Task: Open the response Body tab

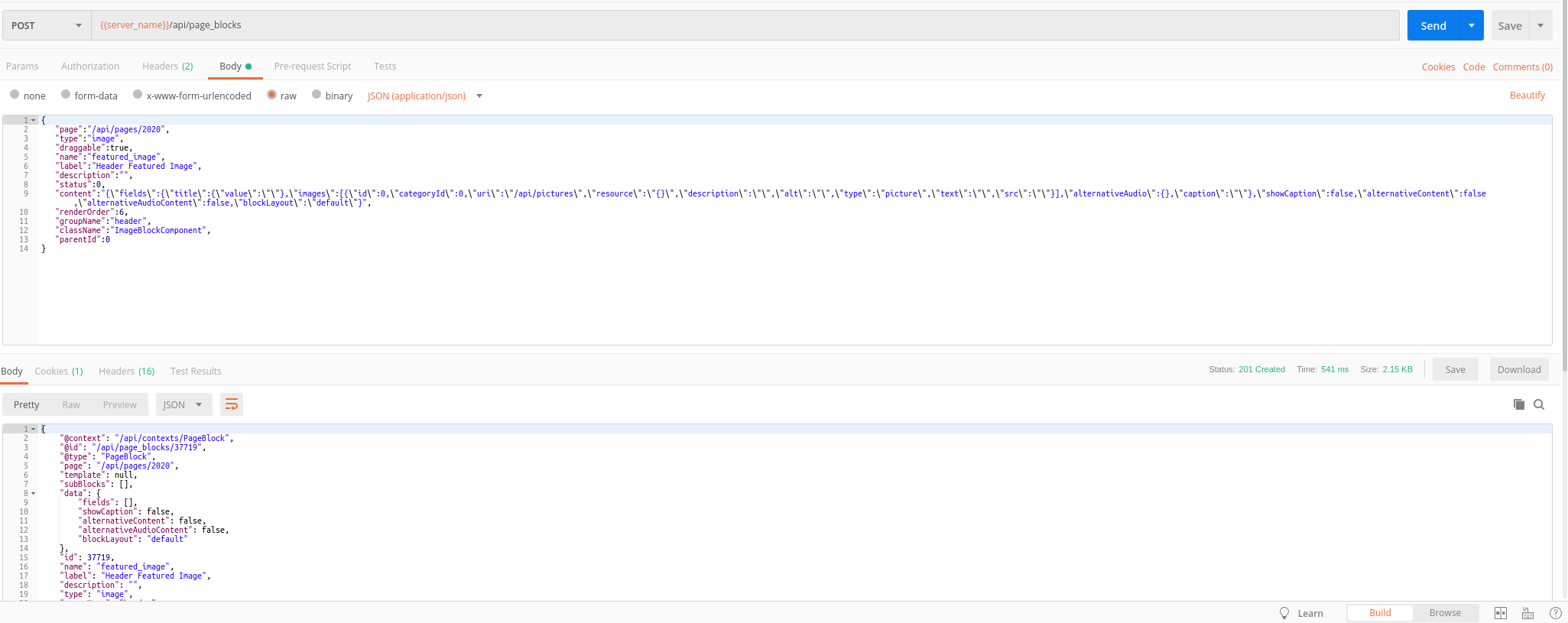Action: click(11, 371)
